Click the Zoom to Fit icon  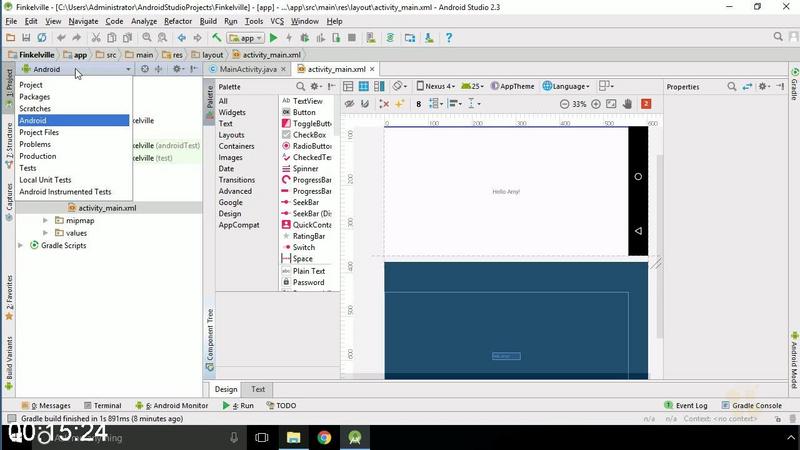[611, 104]
